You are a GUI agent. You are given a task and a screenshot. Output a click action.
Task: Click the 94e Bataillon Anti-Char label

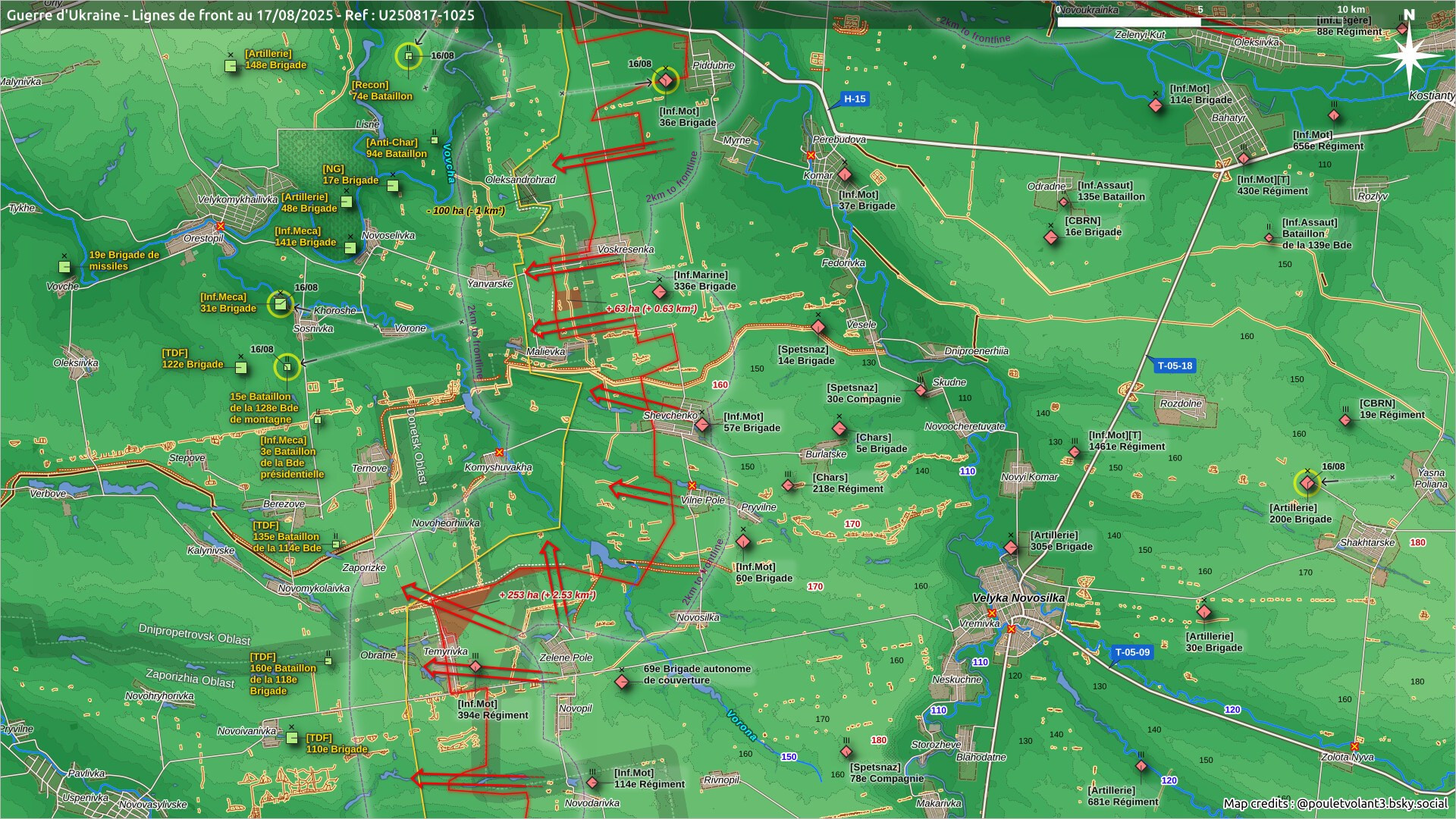point(397,148)
